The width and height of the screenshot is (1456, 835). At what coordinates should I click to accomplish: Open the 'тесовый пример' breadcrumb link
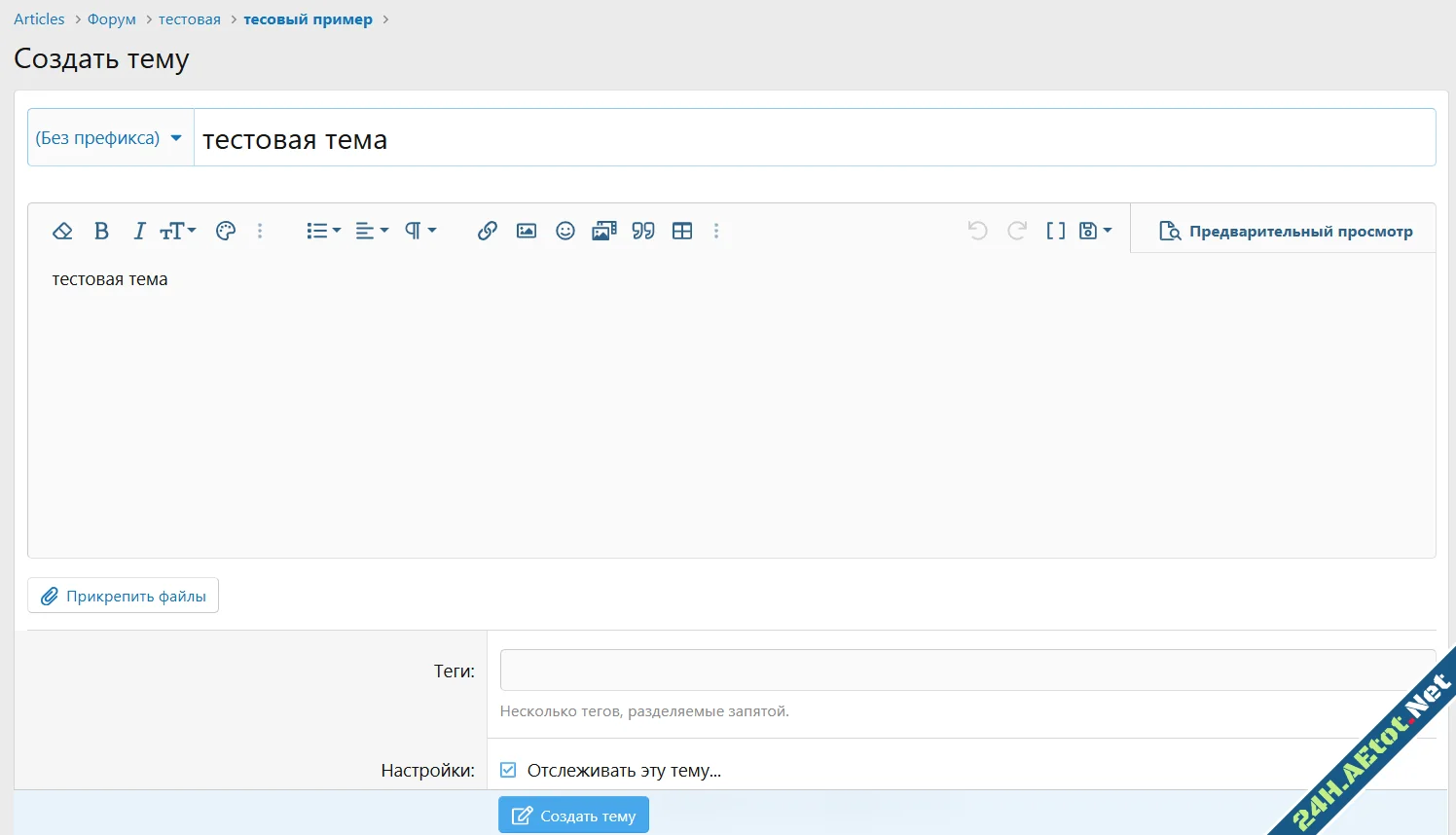(308, 18)
